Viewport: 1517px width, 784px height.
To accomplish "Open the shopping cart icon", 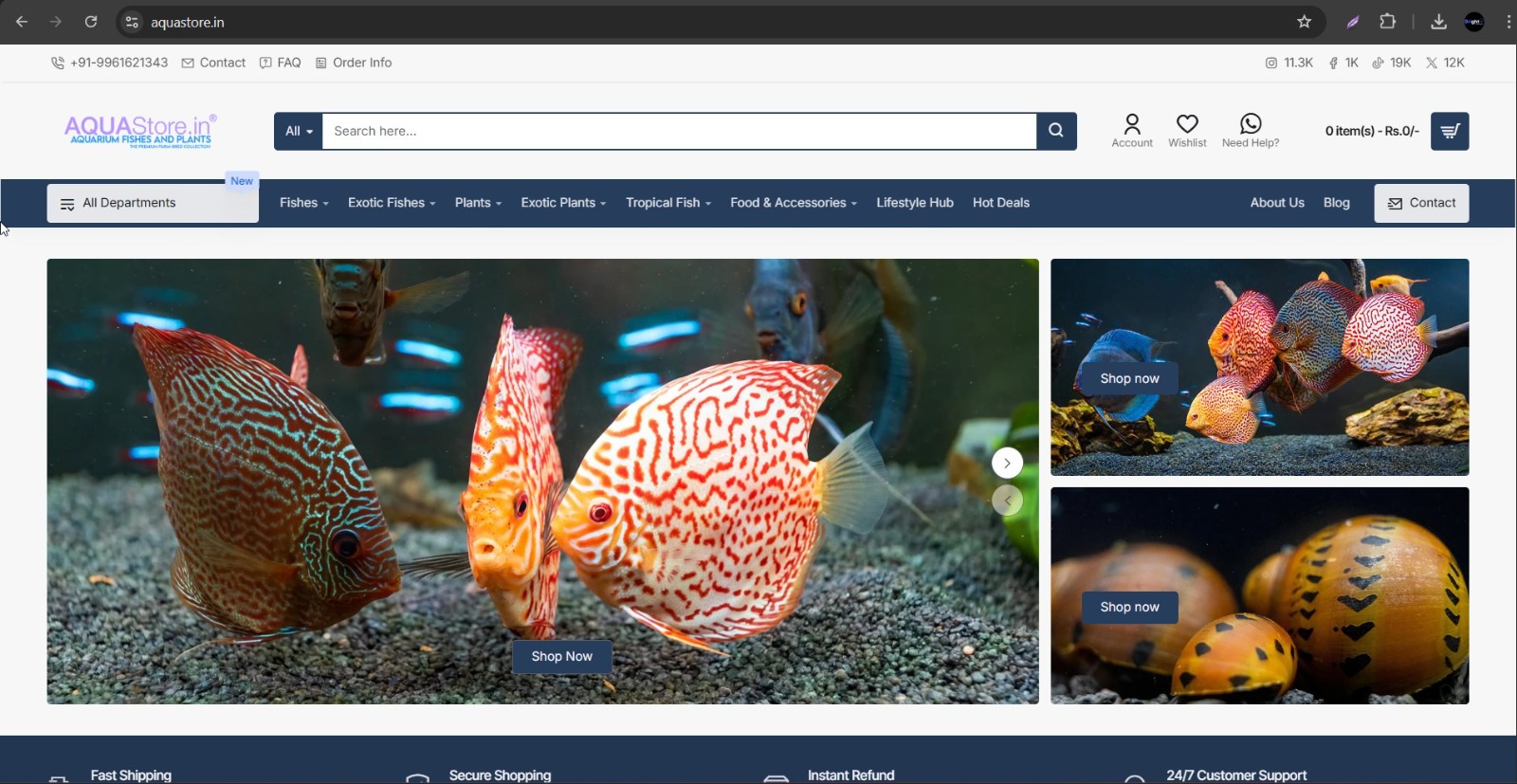I will coord(1450,131).
